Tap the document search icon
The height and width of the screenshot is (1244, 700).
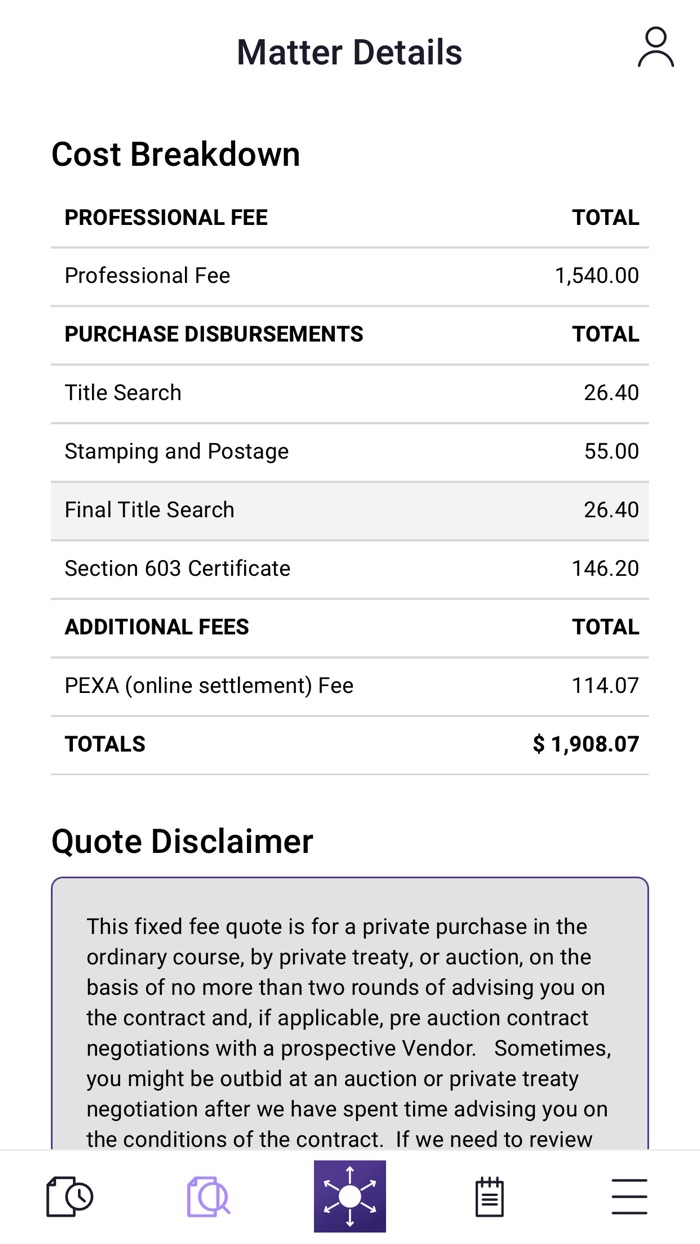[x=208, y=1196]
